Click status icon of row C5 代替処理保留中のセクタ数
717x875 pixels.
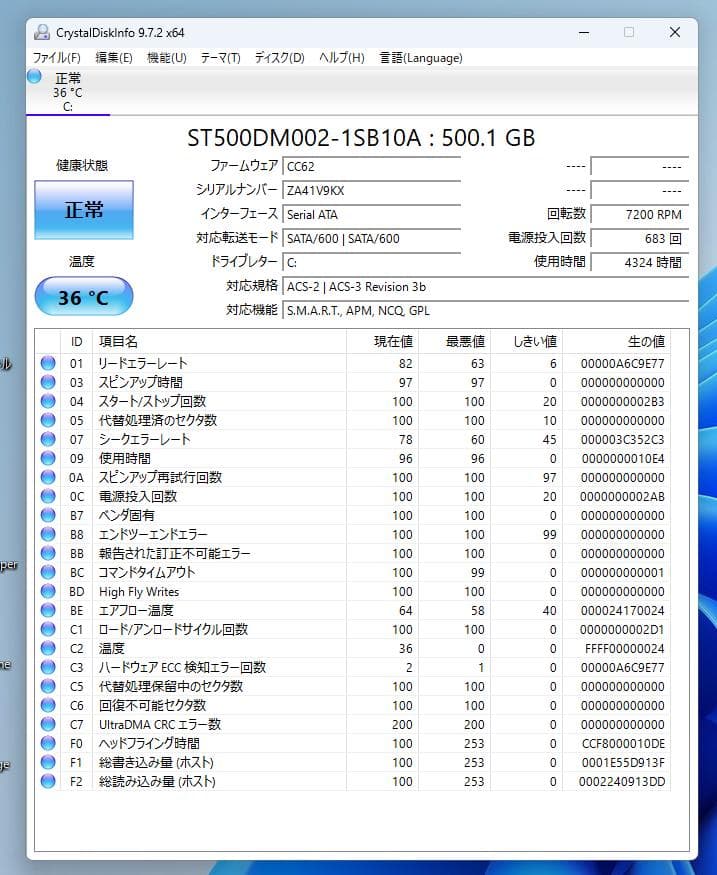pyautogui.click(x=48, y=686)
